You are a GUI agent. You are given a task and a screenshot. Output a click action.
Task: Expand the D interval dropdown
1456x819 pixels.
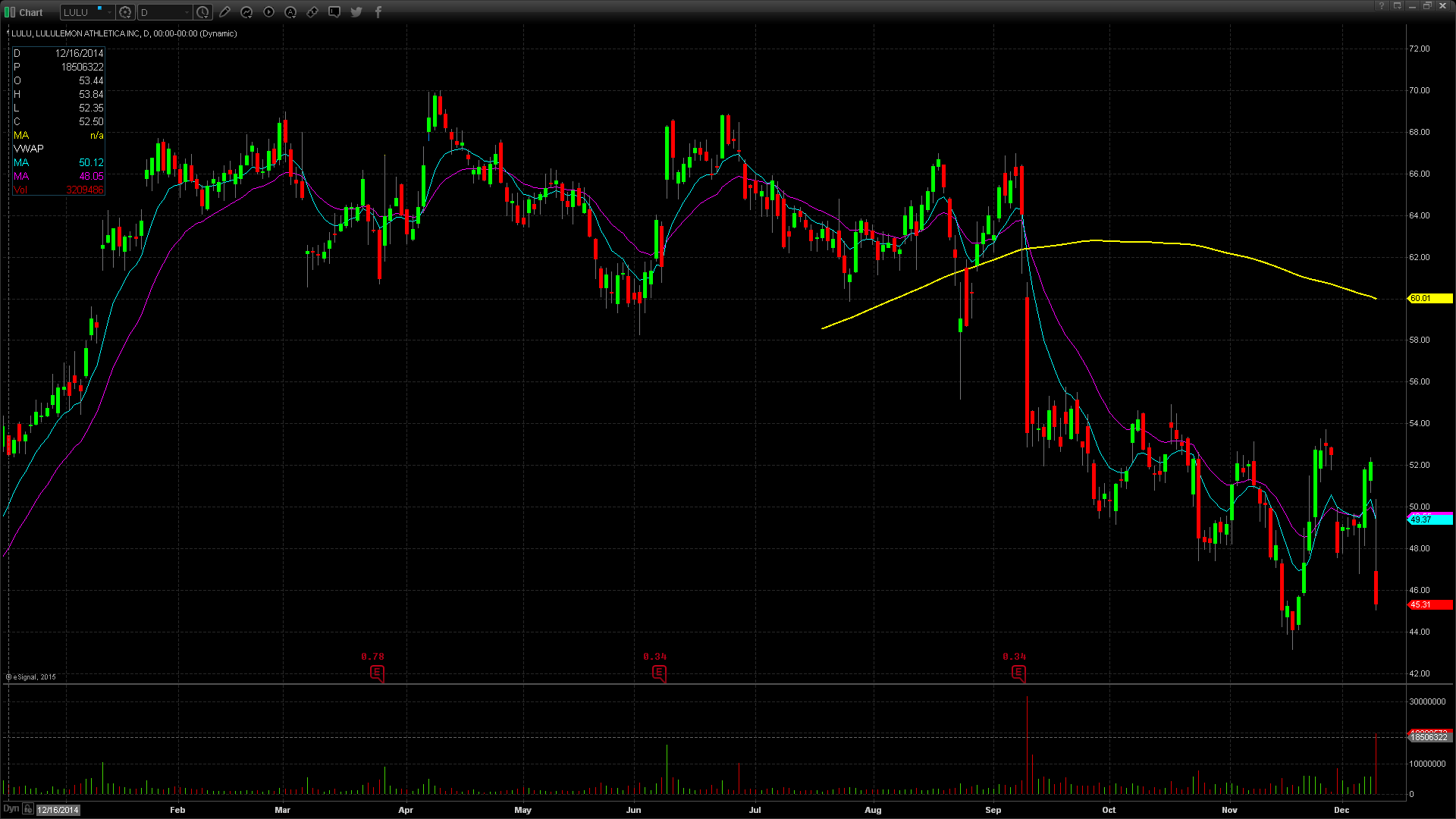coord(187,12)
